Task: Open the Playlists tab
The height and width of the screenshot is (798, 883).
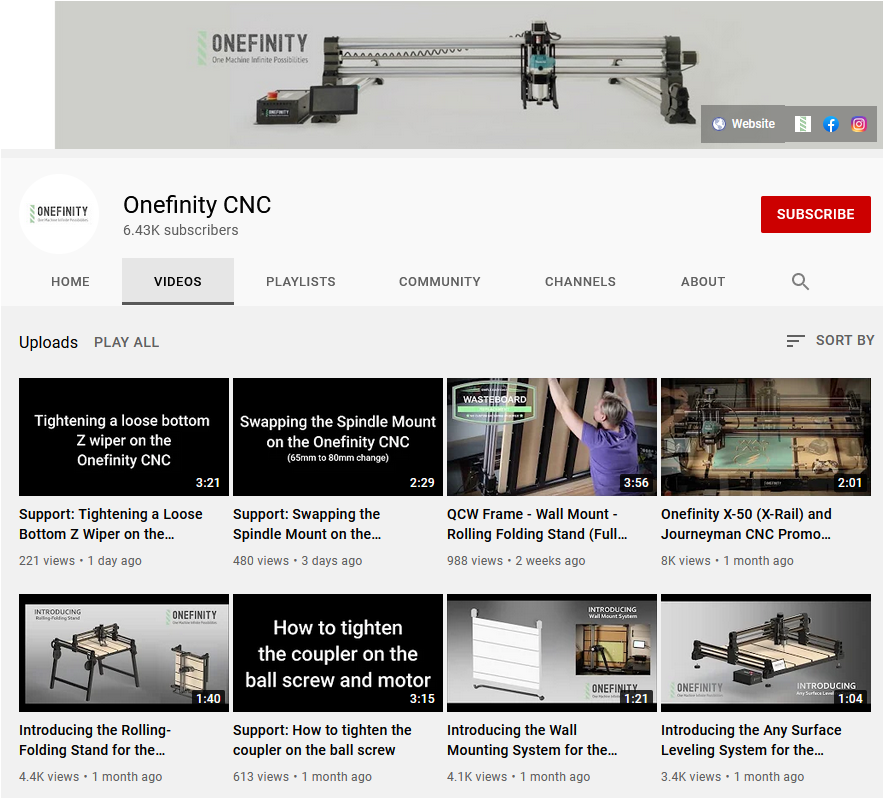Action: pyautogui.click(x=301, y=282)
